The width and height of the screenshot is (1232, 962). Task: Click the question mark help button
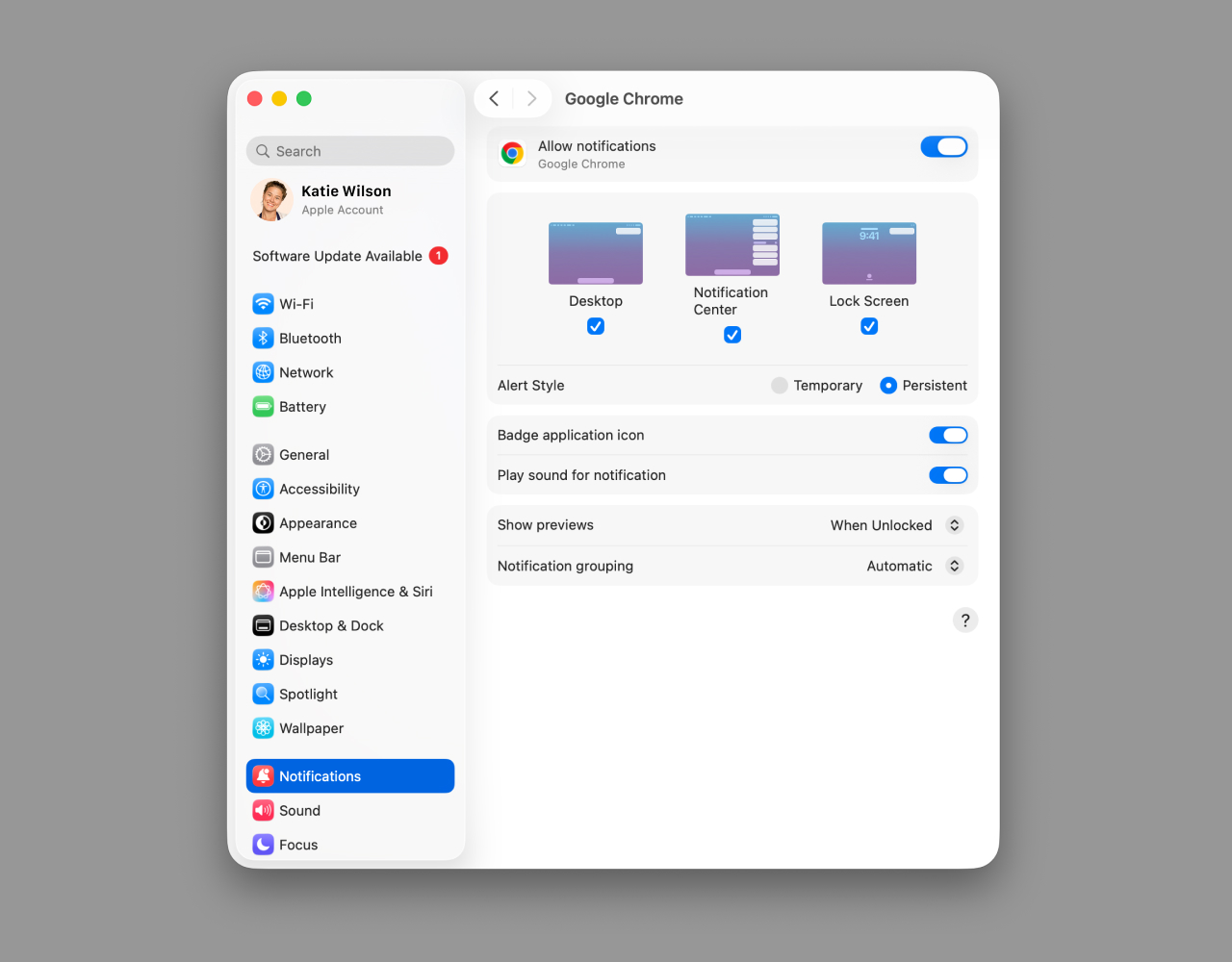(x=965, y=620)
